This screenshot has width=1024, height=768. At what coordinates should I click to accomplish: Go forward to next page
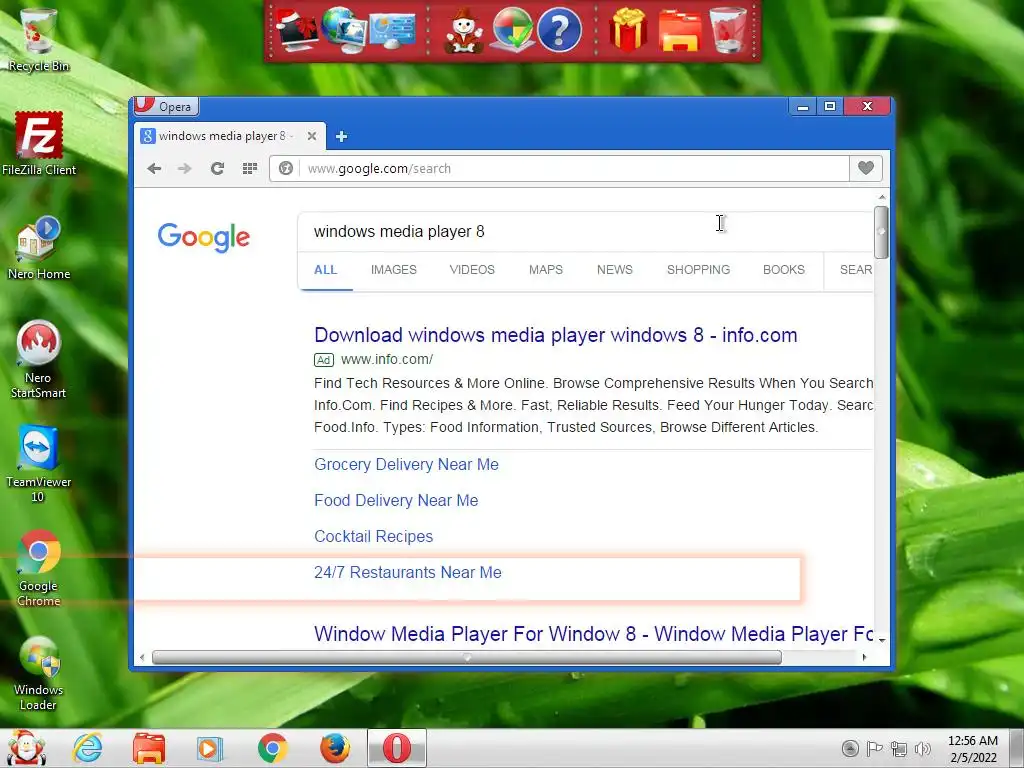click(185, 168)
